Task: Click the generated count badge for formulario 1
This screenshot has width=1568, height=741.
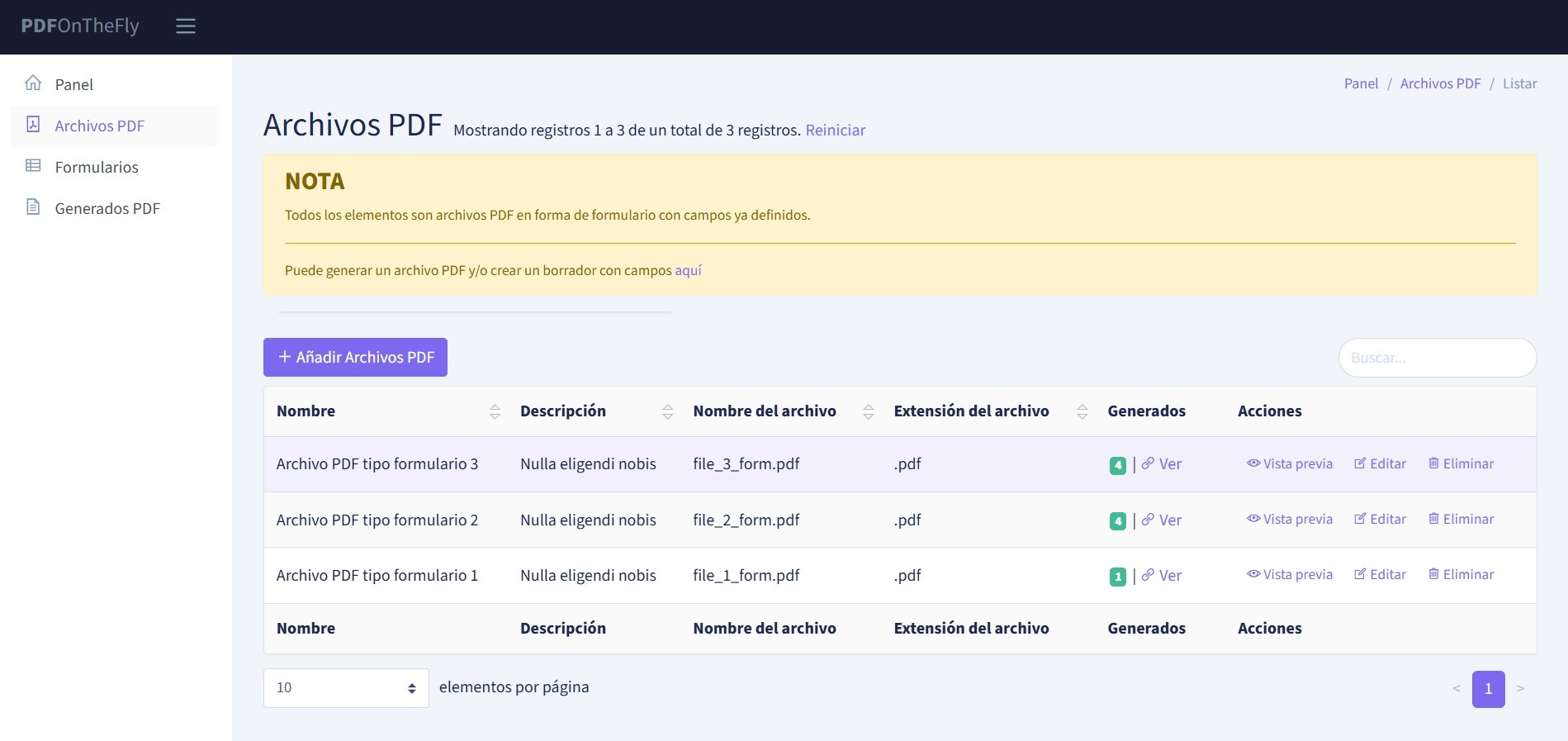Action: point(1118,577)
